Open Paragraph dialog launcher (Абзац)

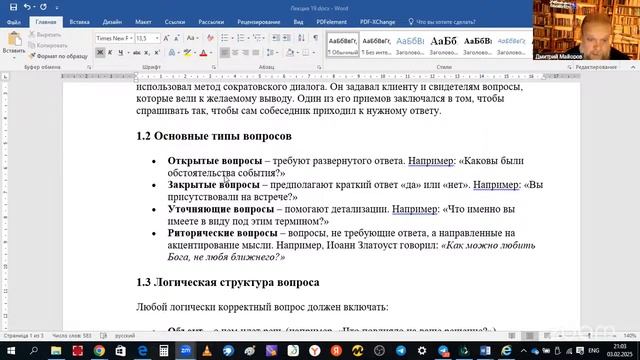pos(319,67)
